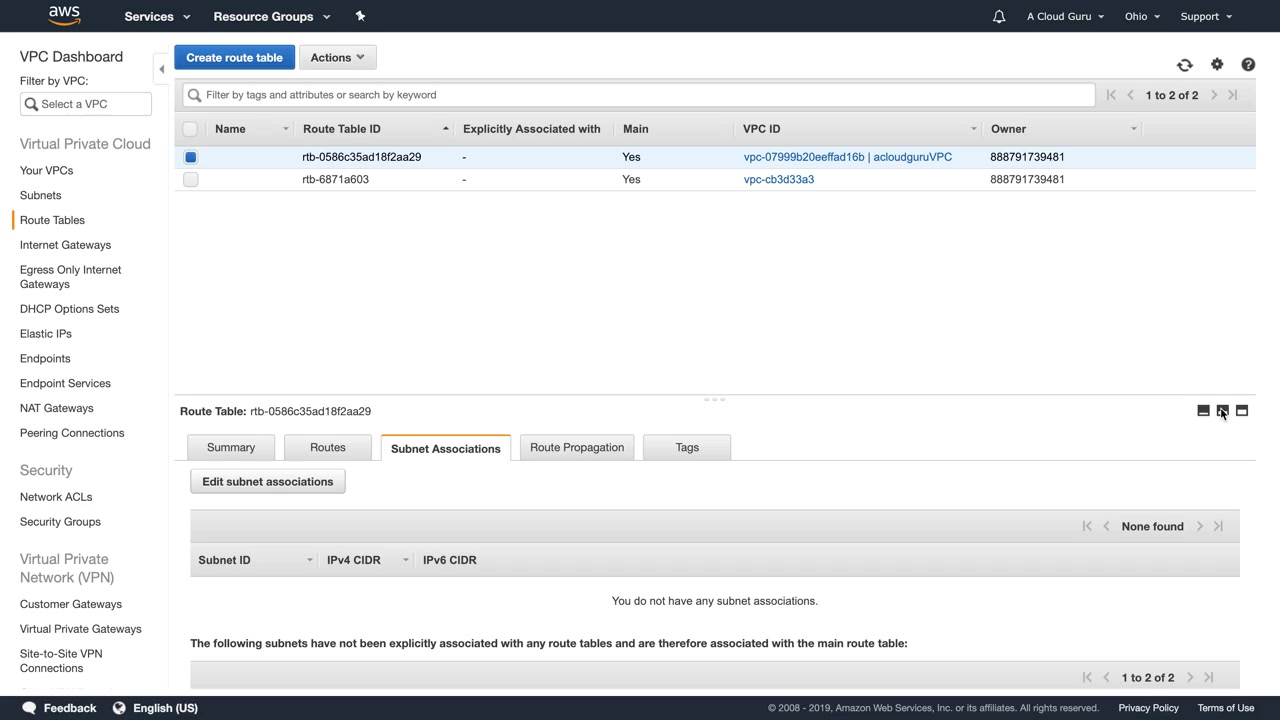Click the pin shortcuts icon
This screenshot has height=720, width=1280.
pos(360,16)
